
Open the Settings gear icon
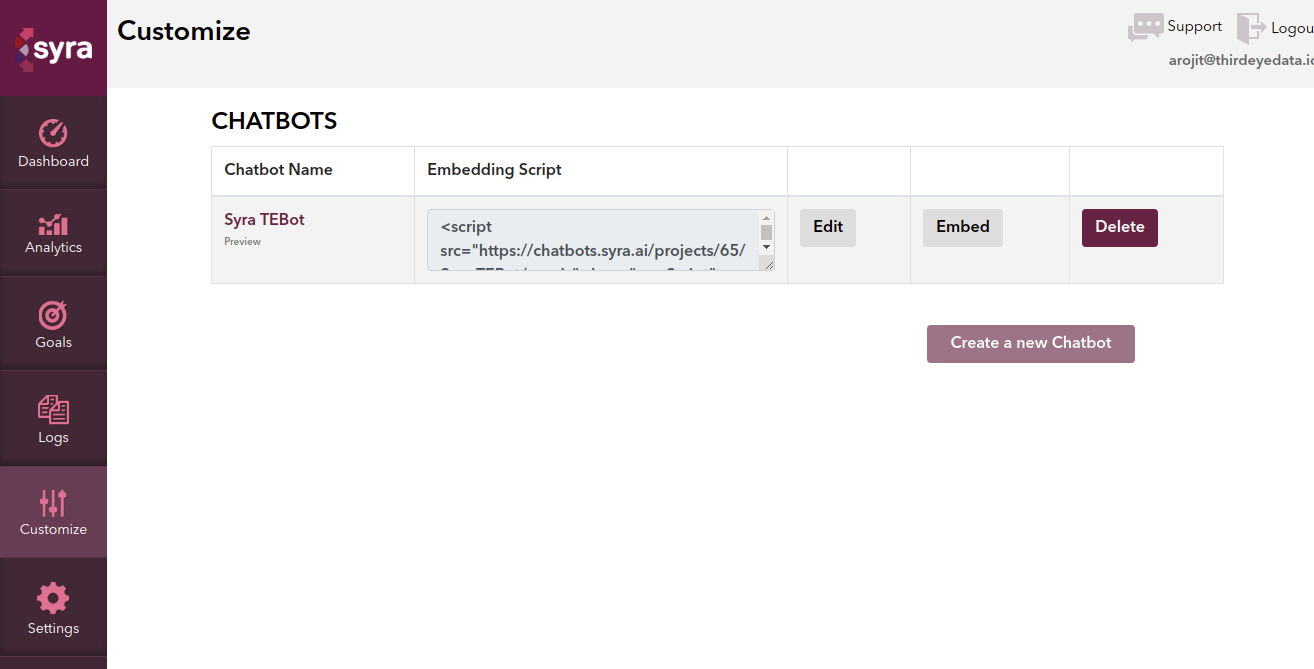pos(53,598)
